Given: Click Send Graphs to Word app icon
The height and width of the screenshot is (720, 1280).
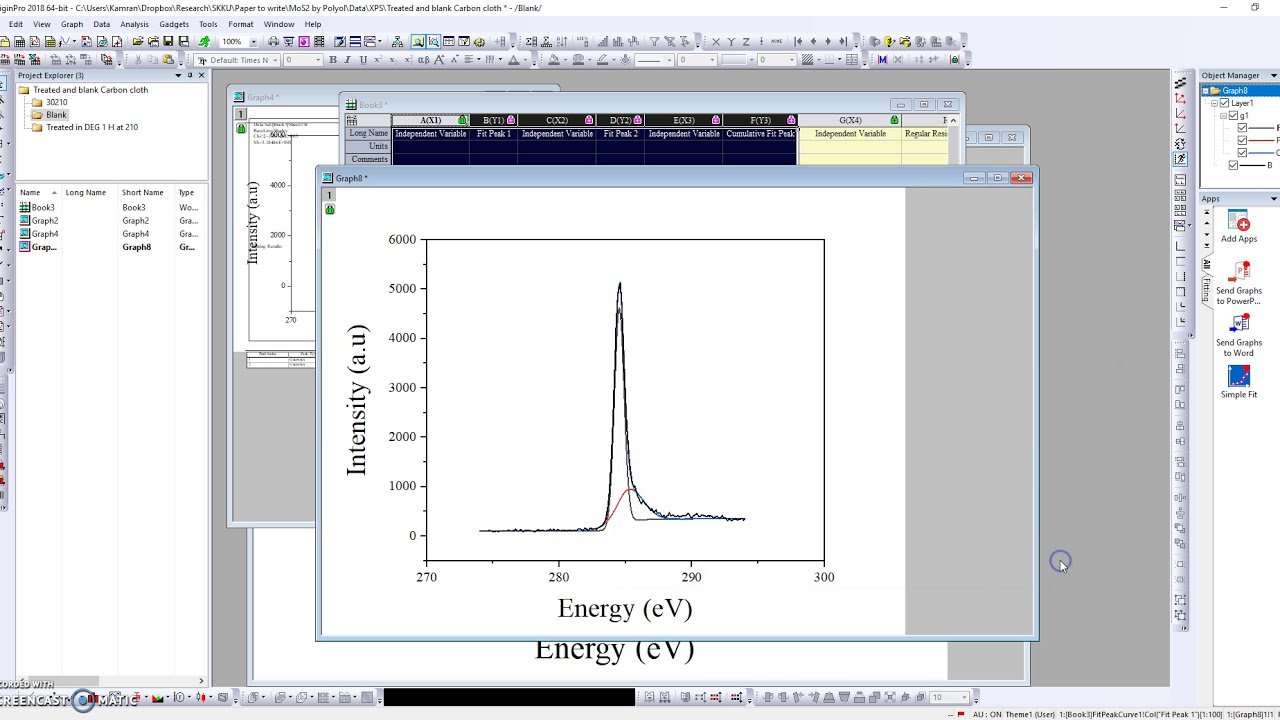Looking at the screenshot, I should [x=1239, y=324].
